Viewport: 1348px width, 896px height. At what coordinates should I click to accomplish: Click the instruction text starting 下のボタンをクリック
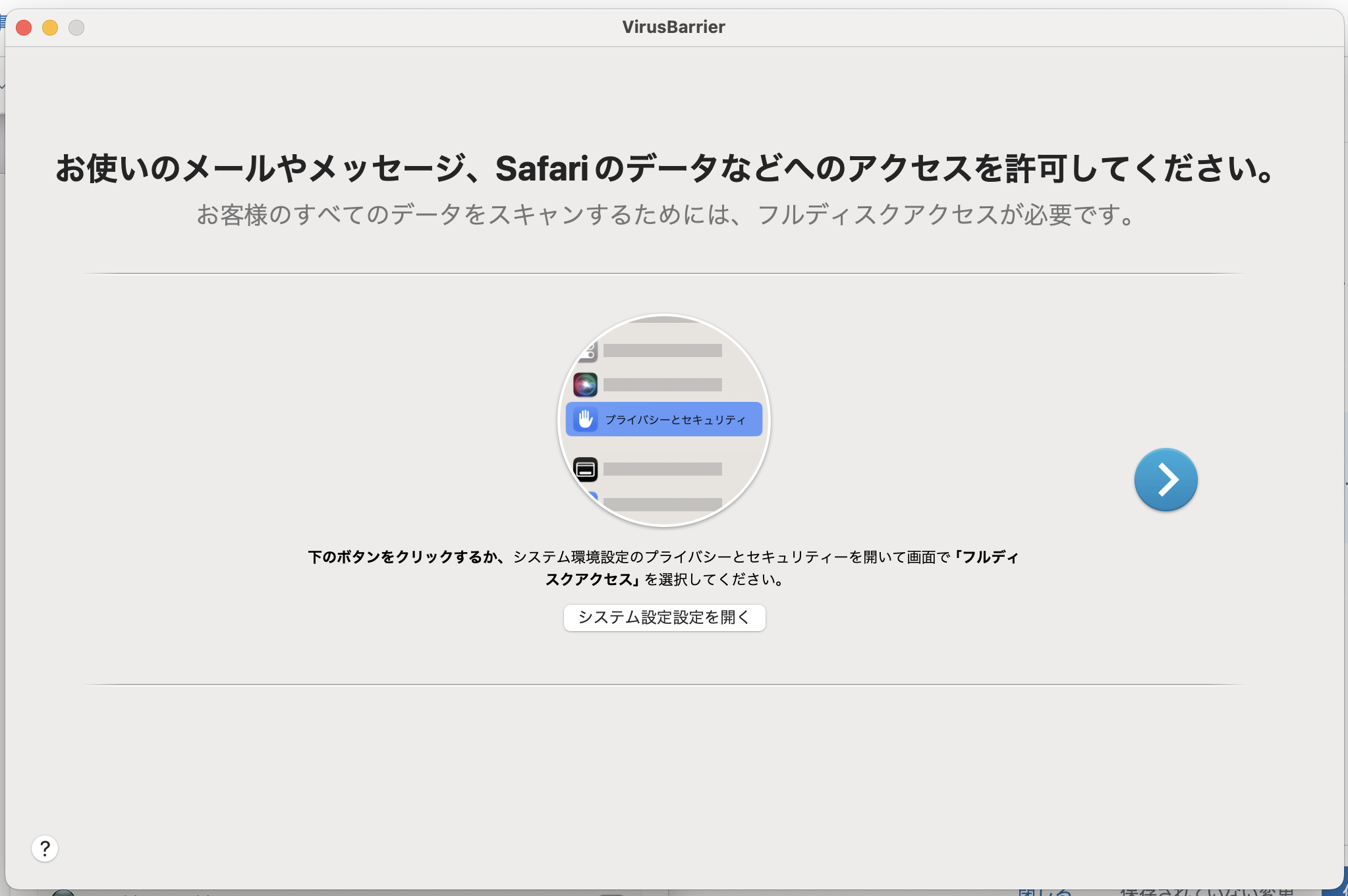point(664,568)
